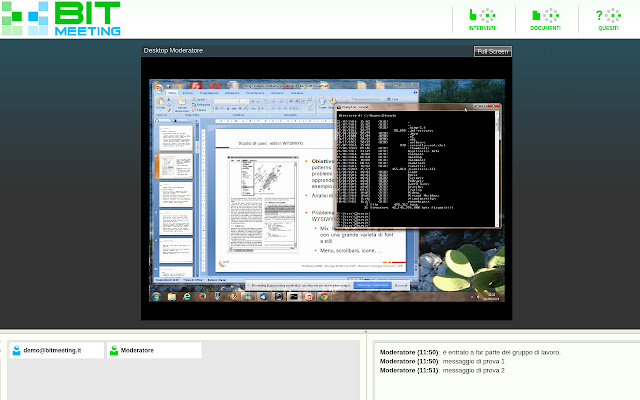Click the Command Prompt icon in shared taskbar
The width and height of the screenshot is (640, 400).
(293, 297)
